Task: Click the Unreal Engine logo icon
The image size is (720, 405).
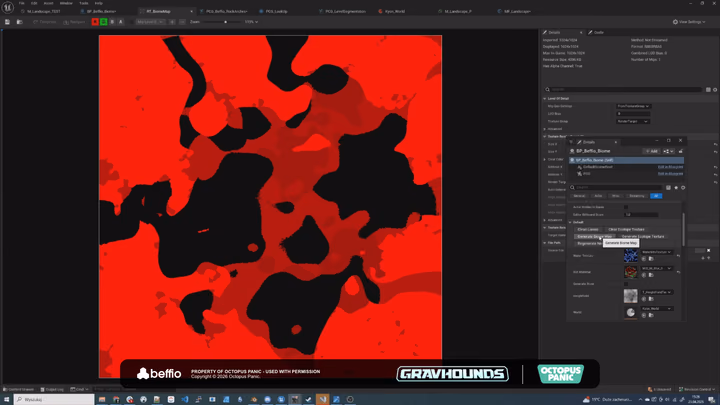Action: [x=7, y=7]
